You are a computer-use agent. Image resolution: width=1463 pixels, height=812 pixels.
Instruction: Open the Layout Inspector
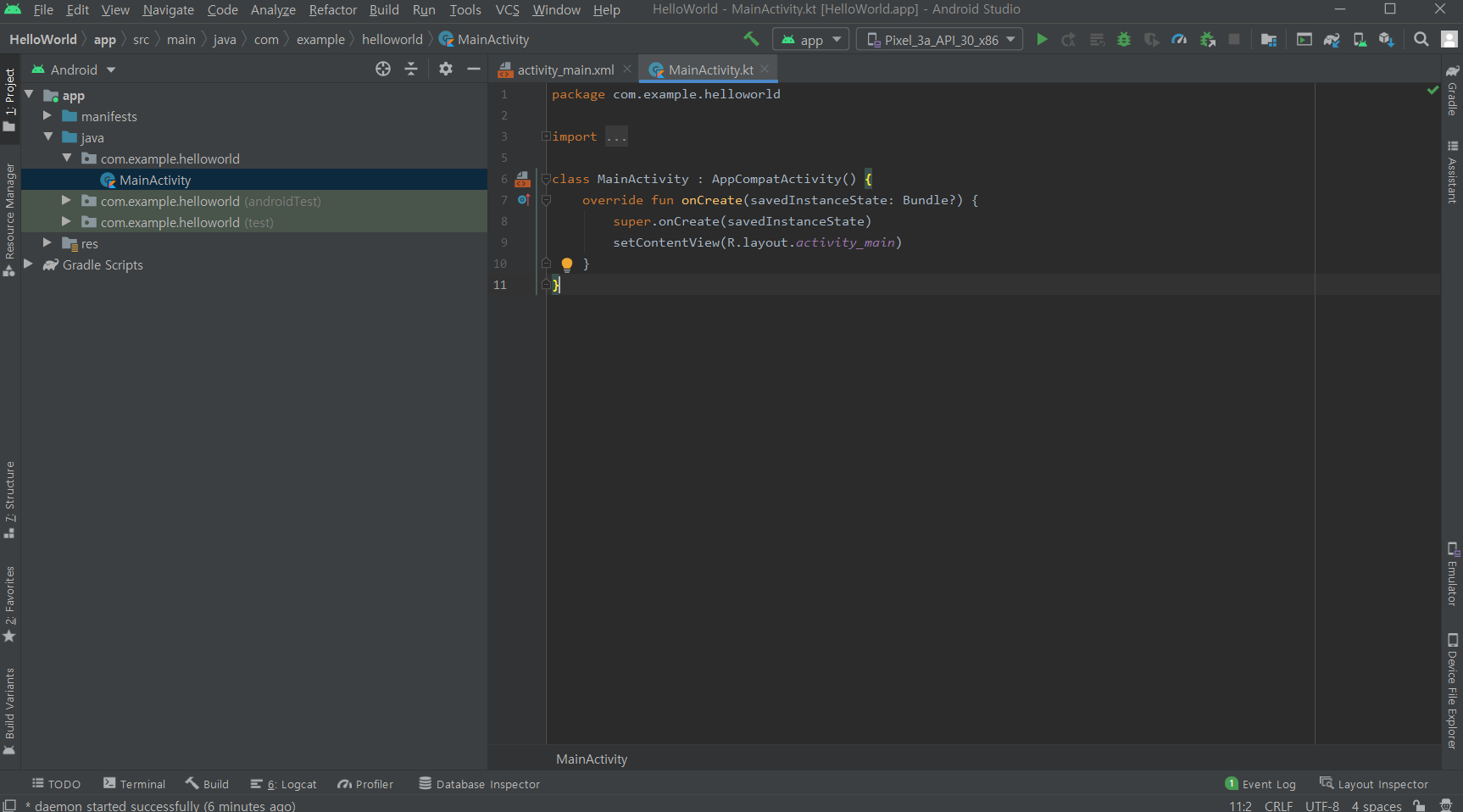pos(1374,784)
